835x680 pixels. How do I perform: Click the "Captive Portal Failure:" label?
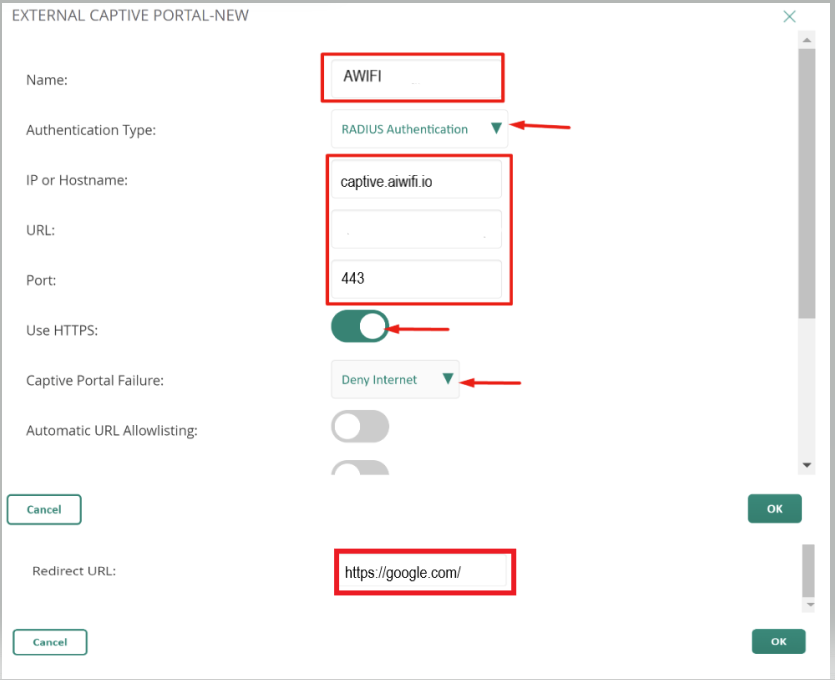pos(95,380)
